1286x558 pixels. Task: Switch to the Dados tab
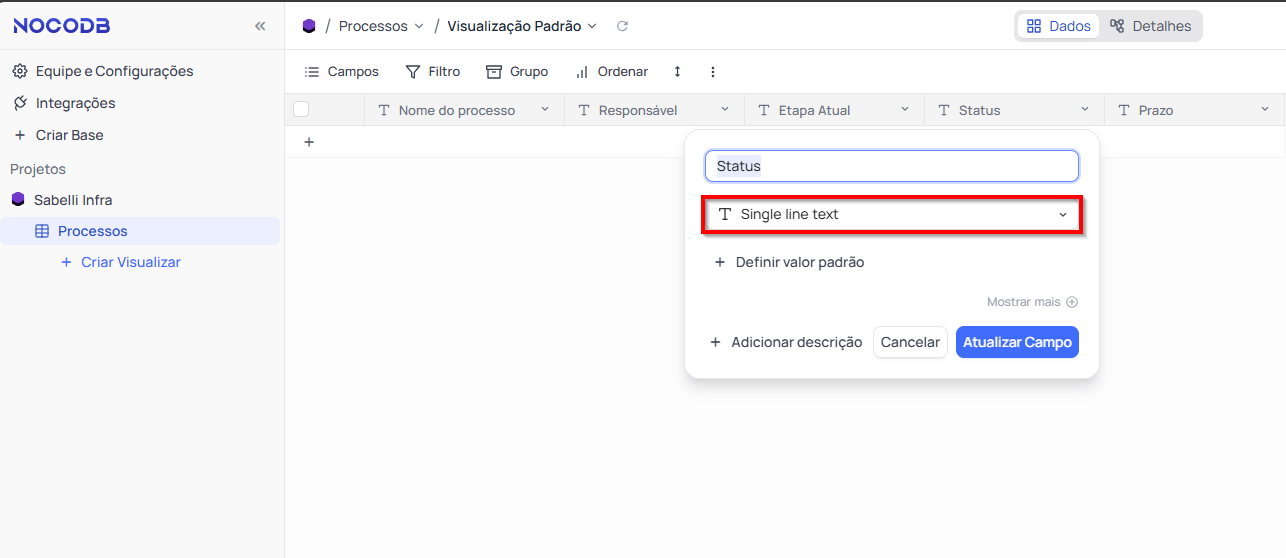click(x=1059, y=26)
